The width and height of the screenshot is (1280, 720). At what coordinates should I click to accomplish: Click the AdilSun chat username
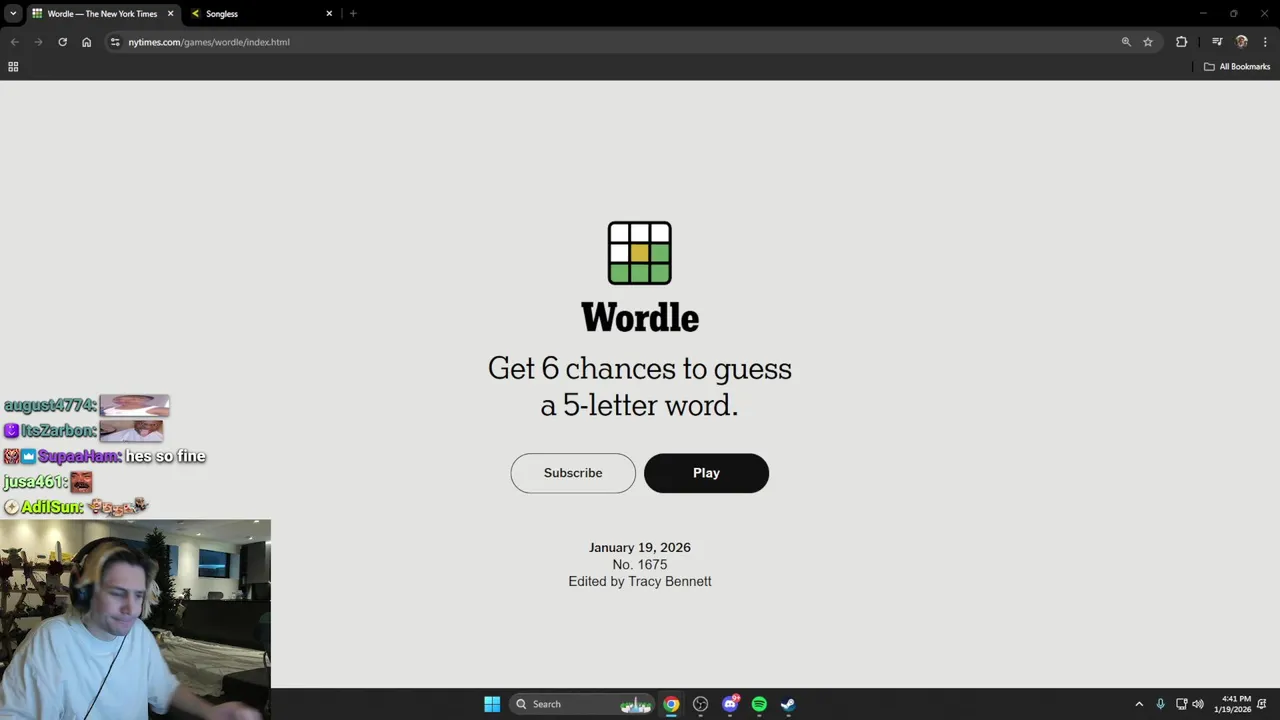[52, 507]
